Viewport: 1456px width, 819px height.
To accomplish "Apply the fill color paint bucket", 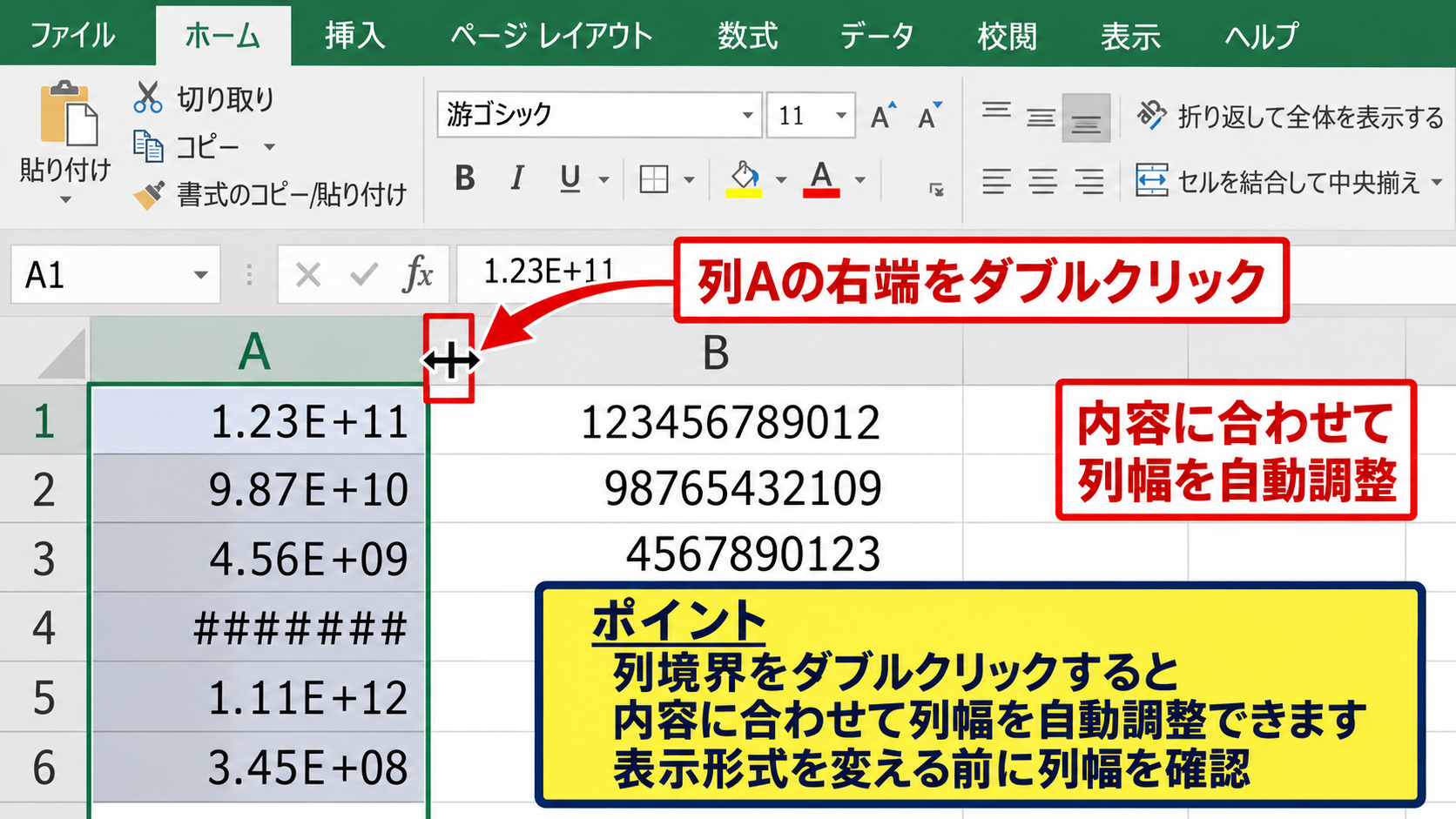I will (x=745, y=179).
